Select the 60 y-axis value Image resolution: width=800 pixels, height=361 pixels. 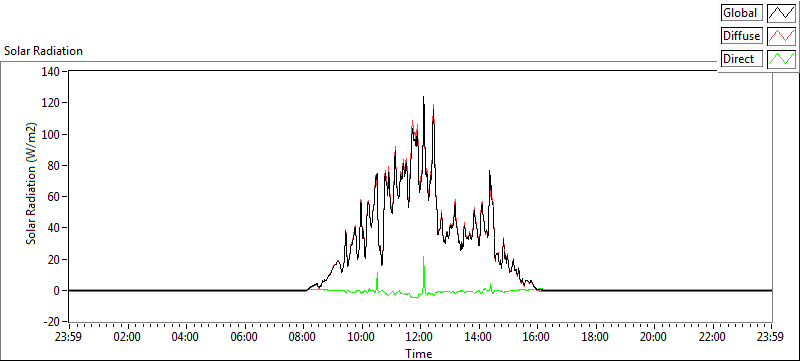(x=54, y=197)
